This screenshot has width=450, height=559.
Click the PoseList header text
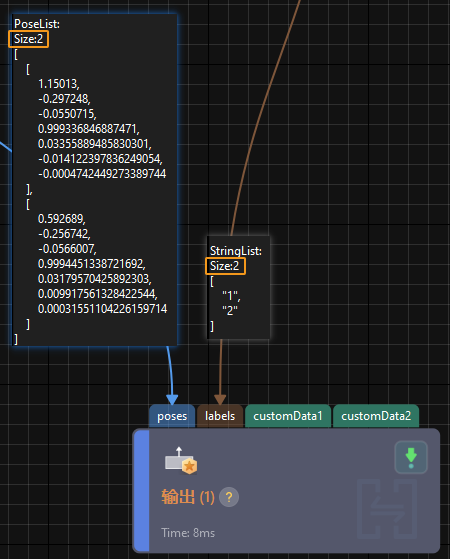(37, 24)
